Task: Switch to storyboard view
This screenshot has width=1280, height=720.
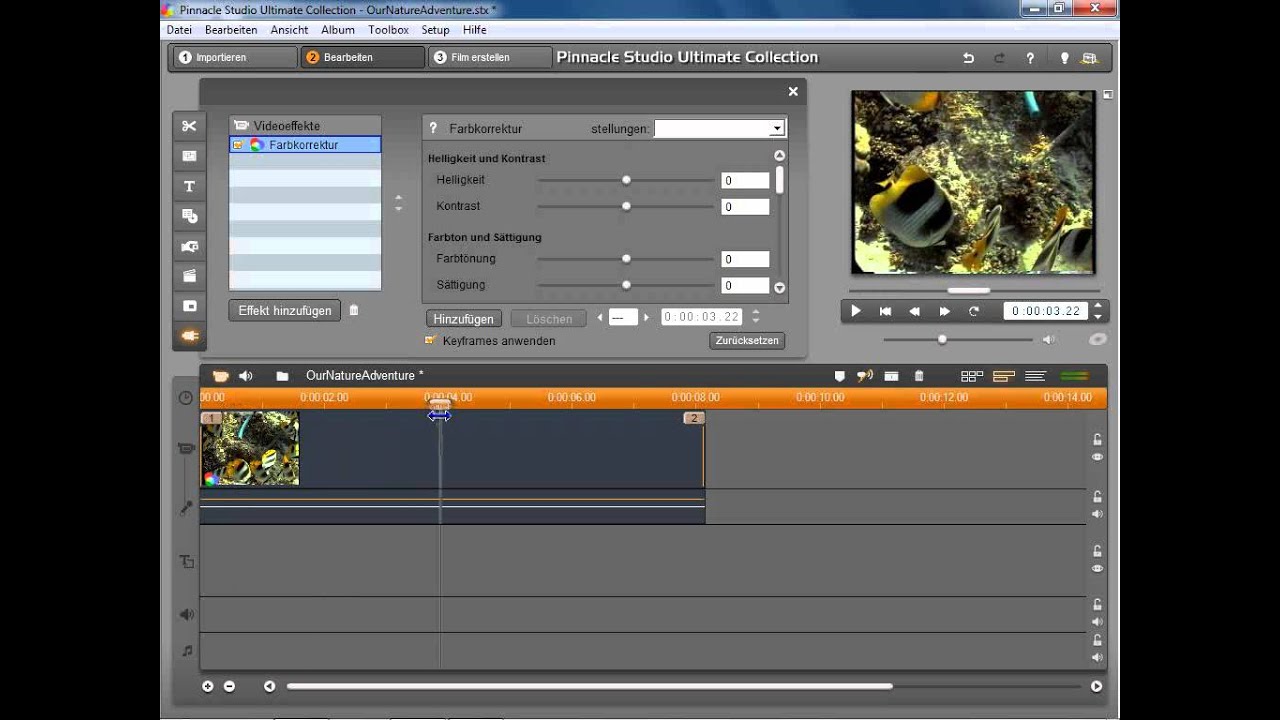Action: [x=971, y=376]
